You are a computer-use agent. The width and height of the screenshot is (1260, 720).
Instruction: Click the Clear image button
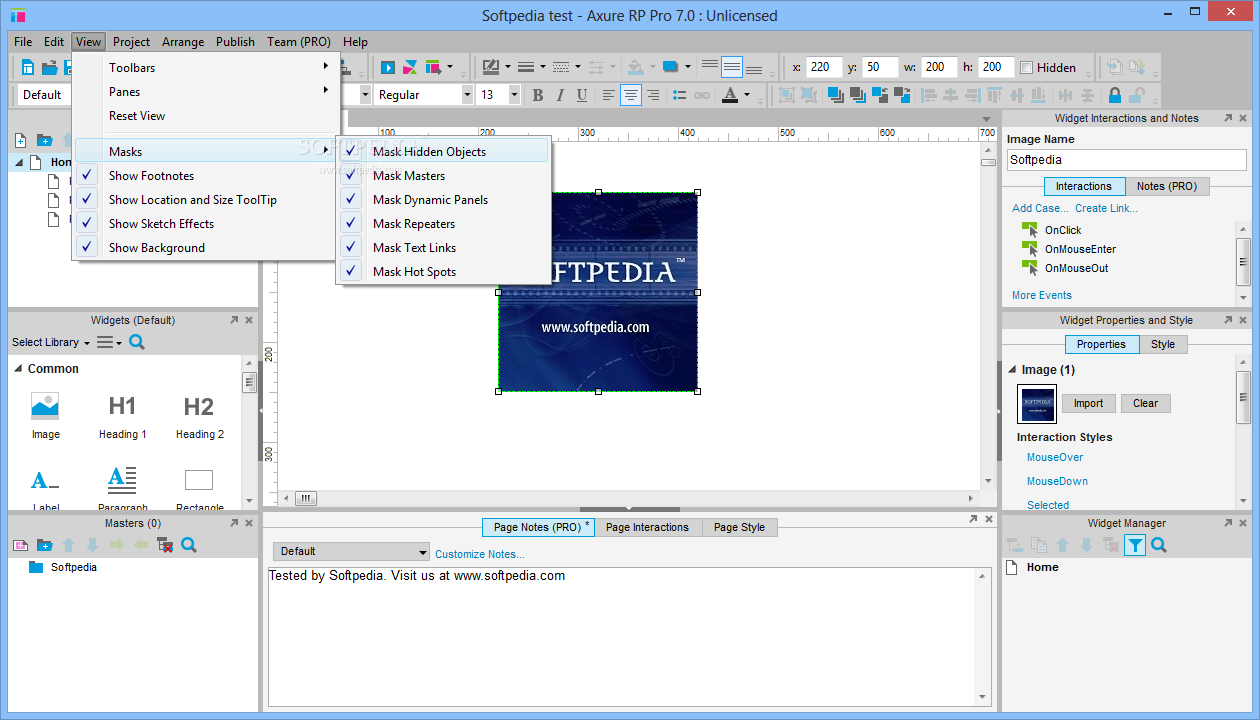[1146, 404]
